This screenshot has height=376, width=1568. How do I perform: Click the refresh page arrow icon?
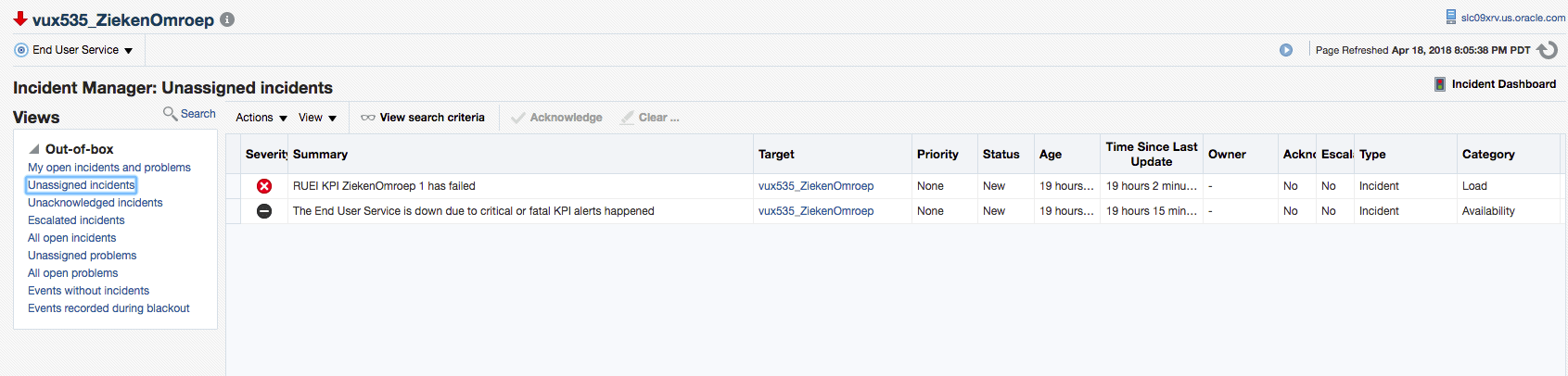pyautogui.click(x=1547, y=50)
